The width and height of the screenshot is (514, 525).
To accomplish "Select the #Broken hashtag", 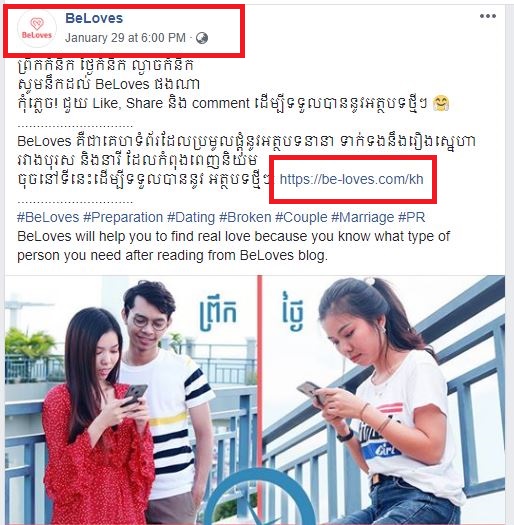I will 245,217.
